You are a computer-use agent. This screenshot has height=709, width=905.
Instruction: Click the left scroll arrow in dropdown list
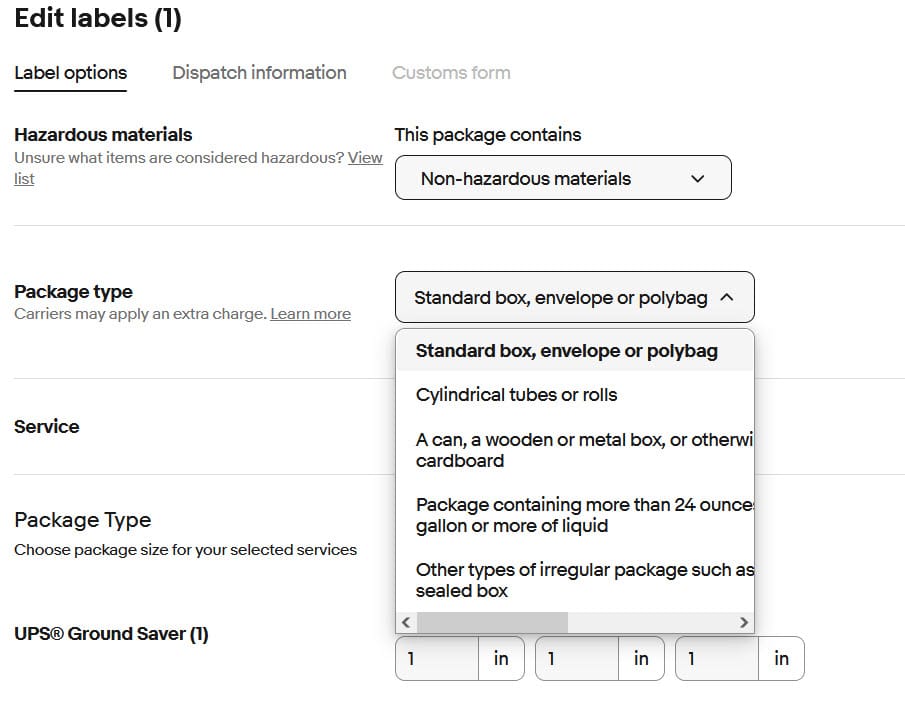point(406,622)
